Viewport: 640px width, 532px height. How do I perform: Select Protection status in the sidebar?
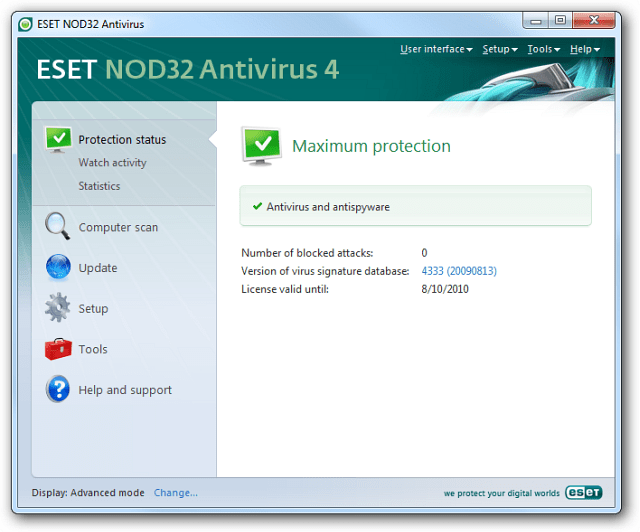pyautogui.click(x=122, y=140)
